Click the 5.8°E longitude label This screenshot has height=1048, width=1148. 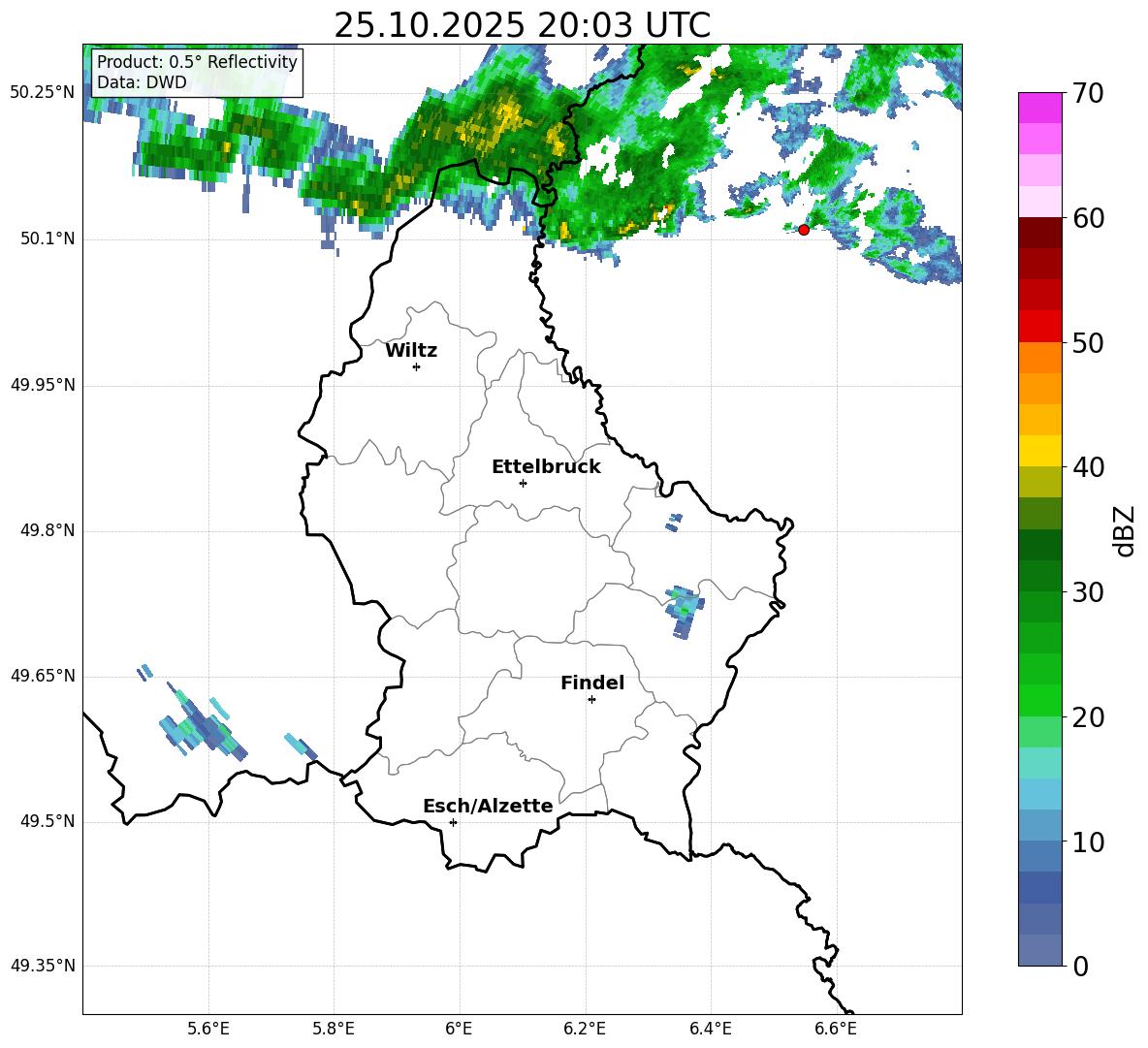[334, 1029]
